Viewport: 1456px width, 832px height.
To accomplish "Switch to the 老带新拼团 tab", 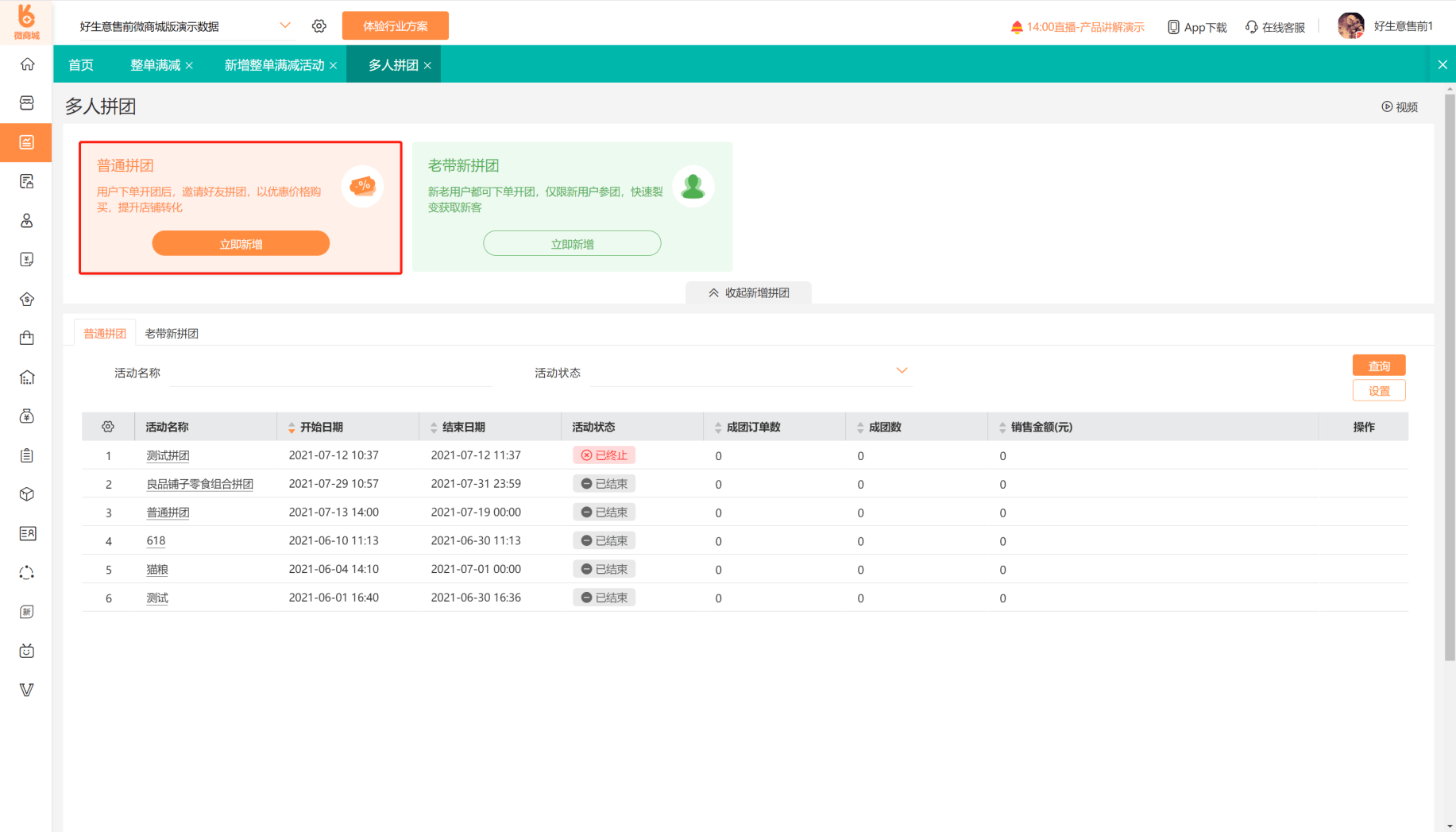I will [x=172, y=334].
